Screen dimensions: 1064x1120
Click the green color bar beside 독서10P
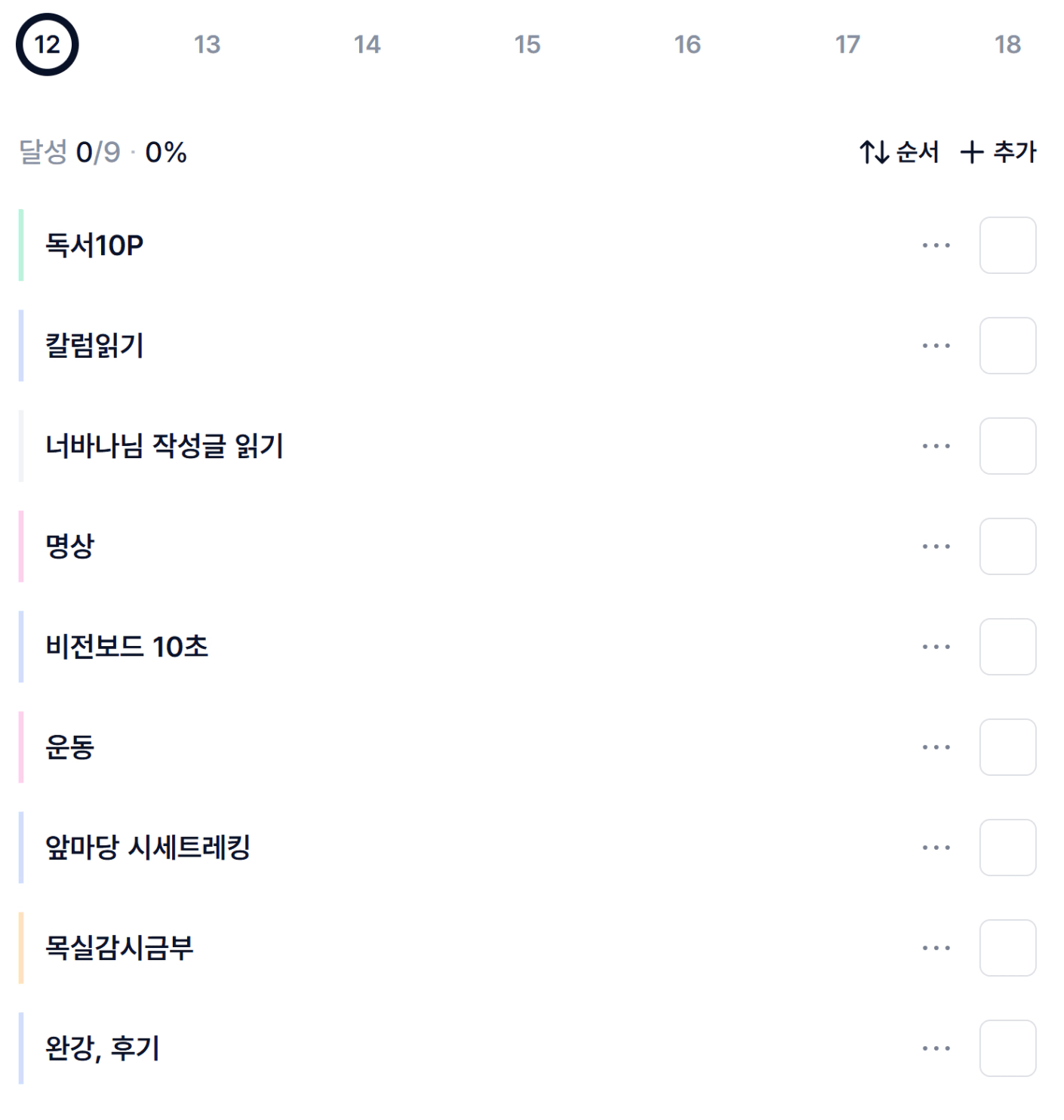[21, 245]
